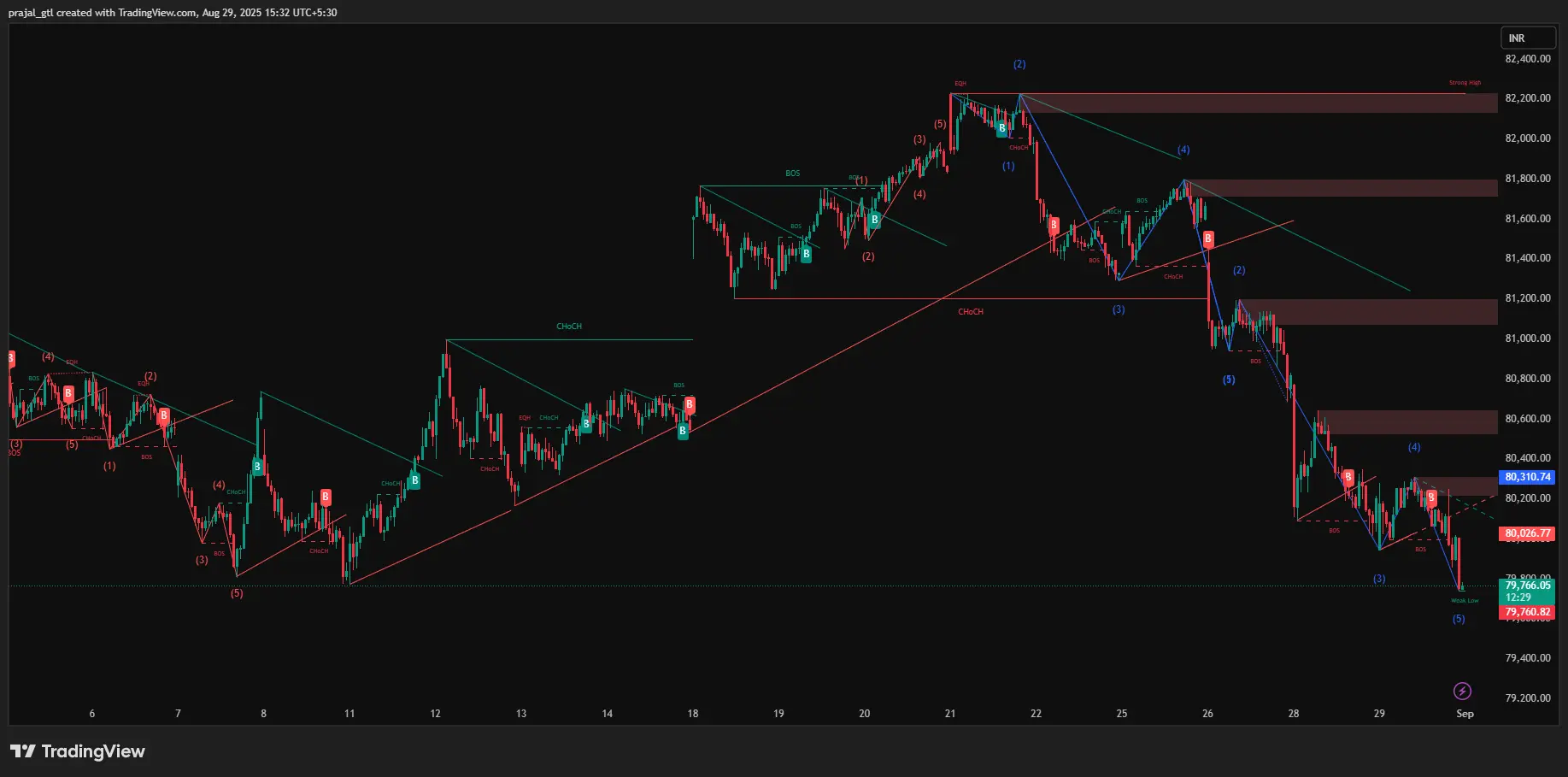The width and height of the screenshot is (1568, 777).
Task: Click the 79,200.00 price axis label
Action: click(x=1528, y=698)
